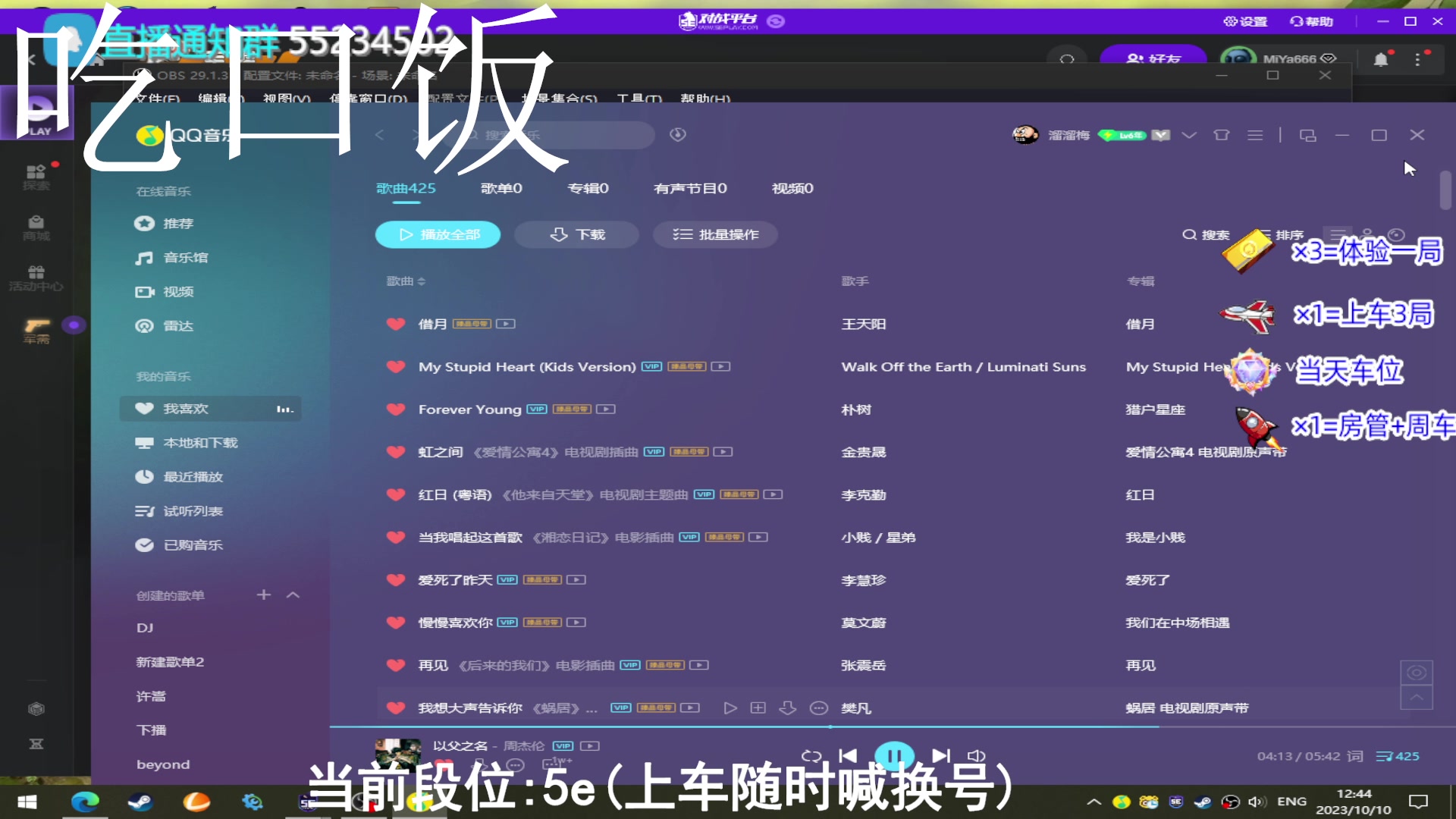The height and width of the screenshot is (819, 1456).
Task: Expand the account dropdown chevron in QQ Music
Action: pos(1189,135)
